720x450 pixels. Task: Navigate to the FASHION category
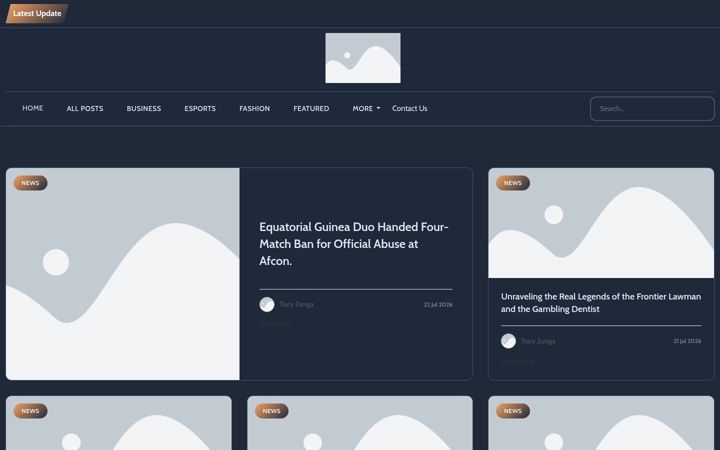coord(254,108)
